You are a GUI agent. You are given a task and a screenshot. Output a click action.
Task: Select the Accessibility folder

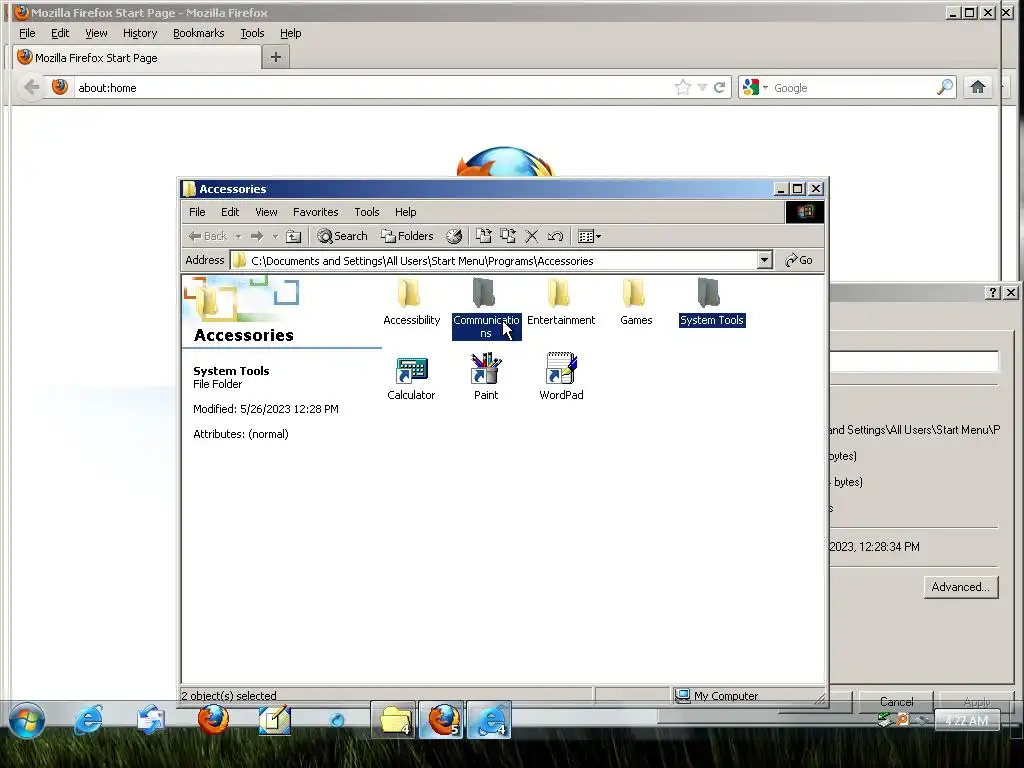pos(411,302)
